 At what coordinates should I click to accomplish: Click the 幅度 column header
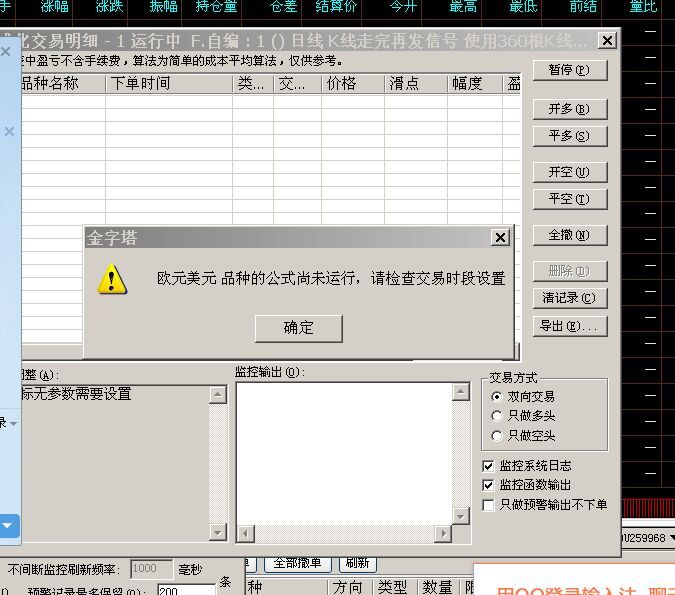[475, 84]
